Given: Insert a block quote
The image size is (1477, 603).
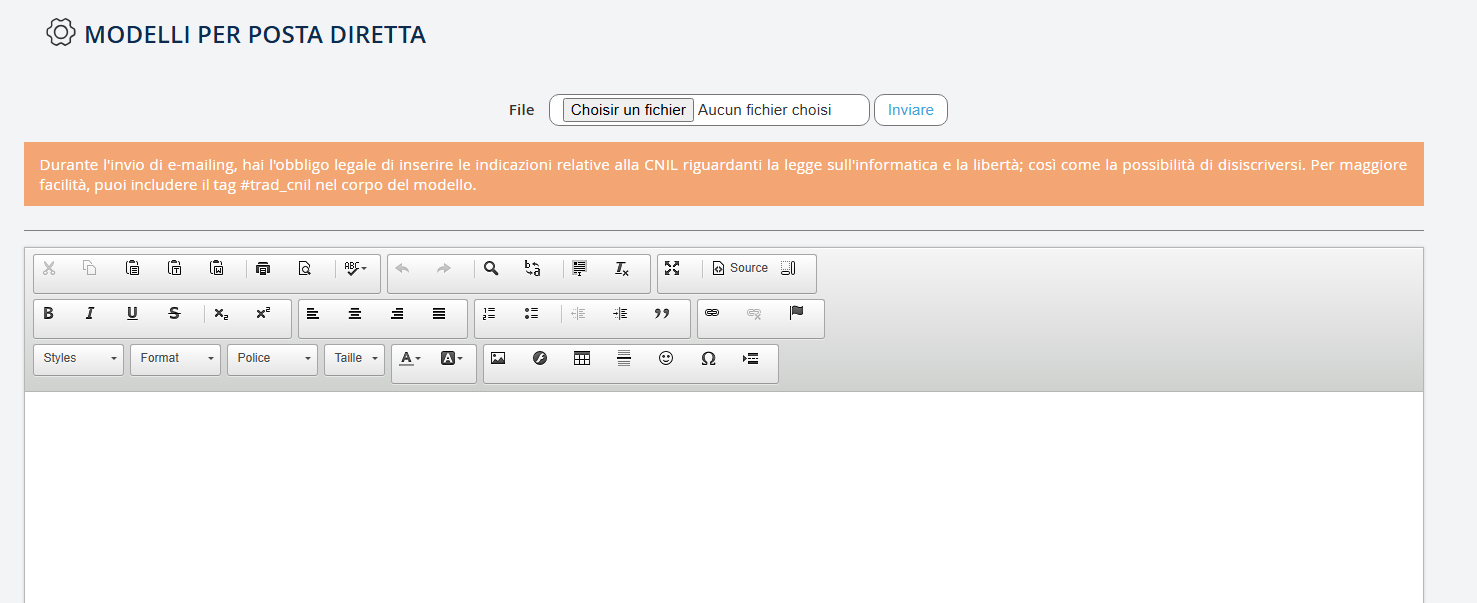Looking at the screenshot, I should tap(662, 314).
